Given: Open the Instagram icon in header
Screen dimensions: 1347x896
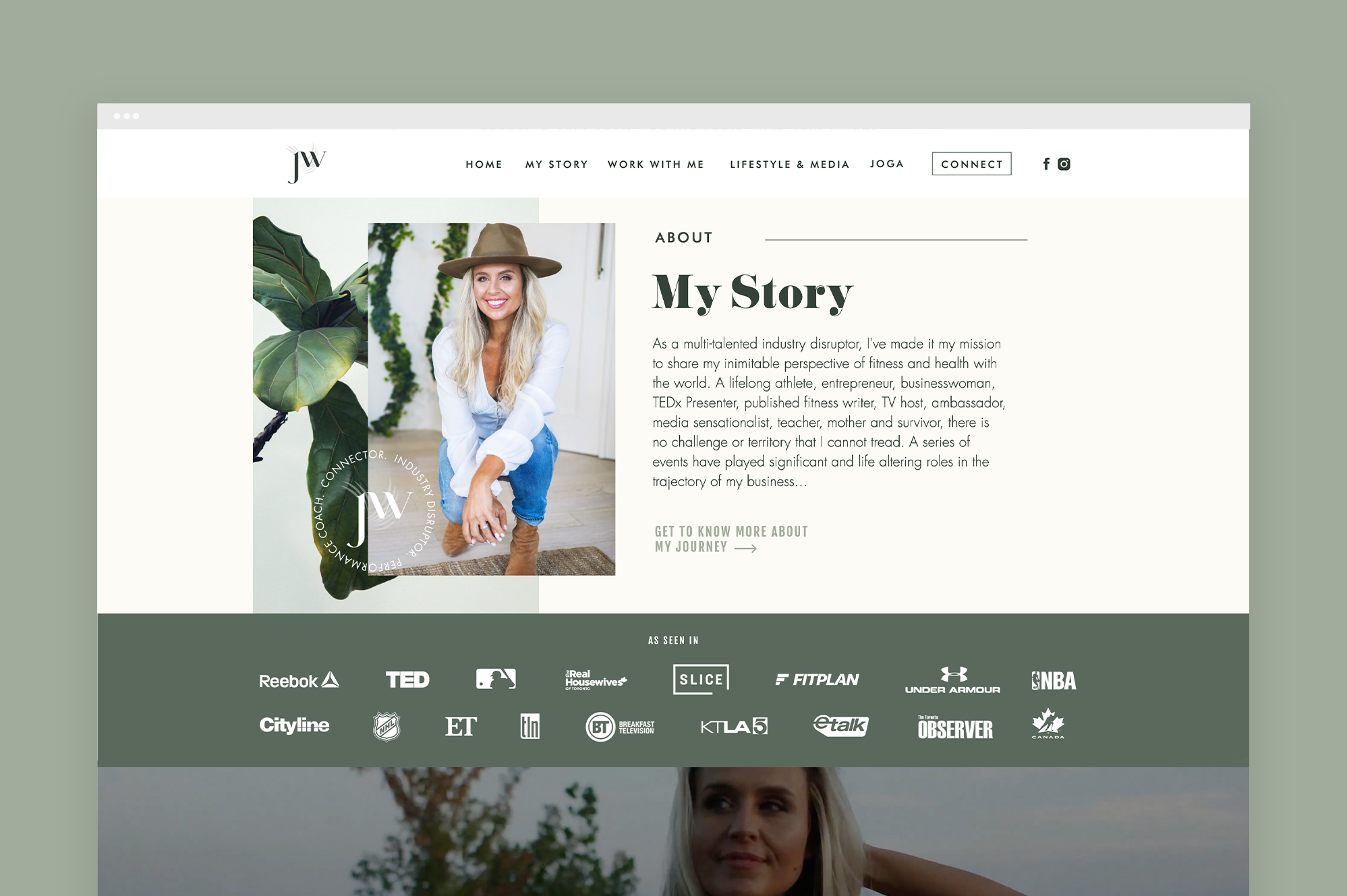Looking at the screenshot, I should tap(1064, 164).
